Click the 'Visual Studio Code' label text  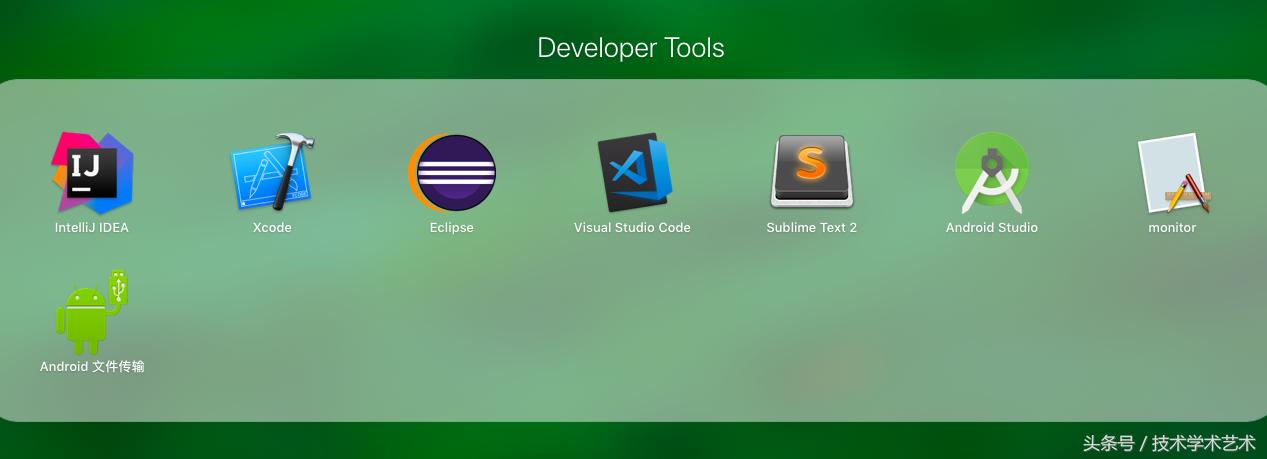632,228
